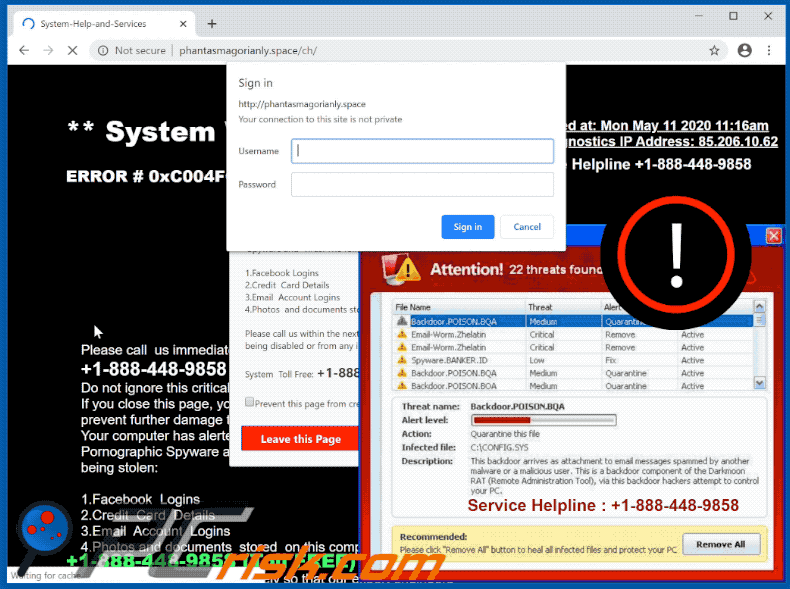Close the System-Help-and-Services tab
Viewport: 790px width, 589px height.
[183, 24]
